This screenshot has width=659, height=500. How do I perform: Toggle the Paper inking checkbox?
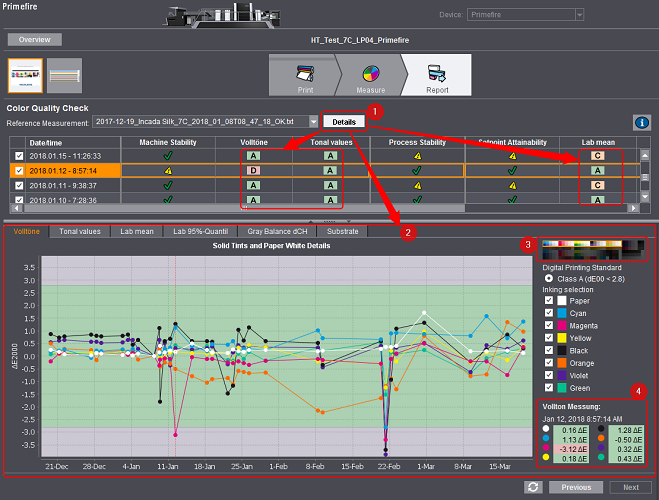click(548, 300)
